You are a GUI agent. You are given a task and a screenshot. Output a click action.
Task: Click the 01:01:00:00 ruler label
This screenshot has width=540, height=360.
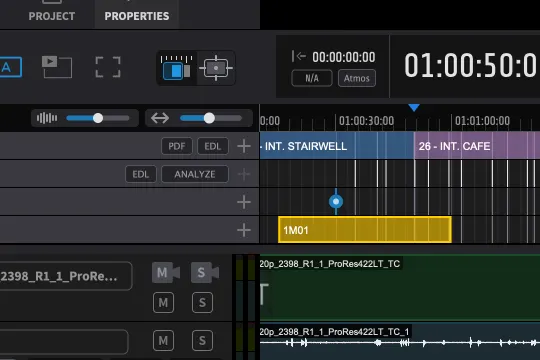click(x=482, y=121)
